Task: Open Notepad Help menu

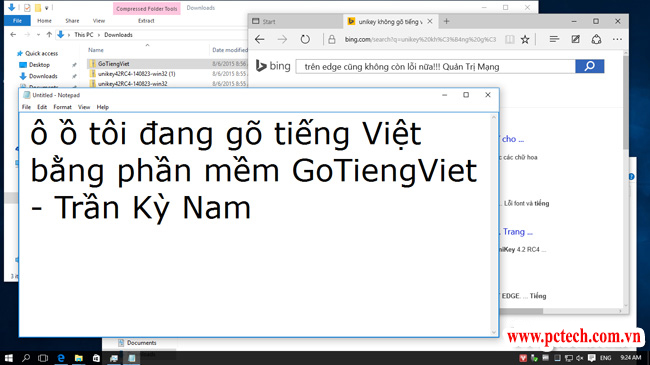Action: pyautogui.click(x=102, y=107)
